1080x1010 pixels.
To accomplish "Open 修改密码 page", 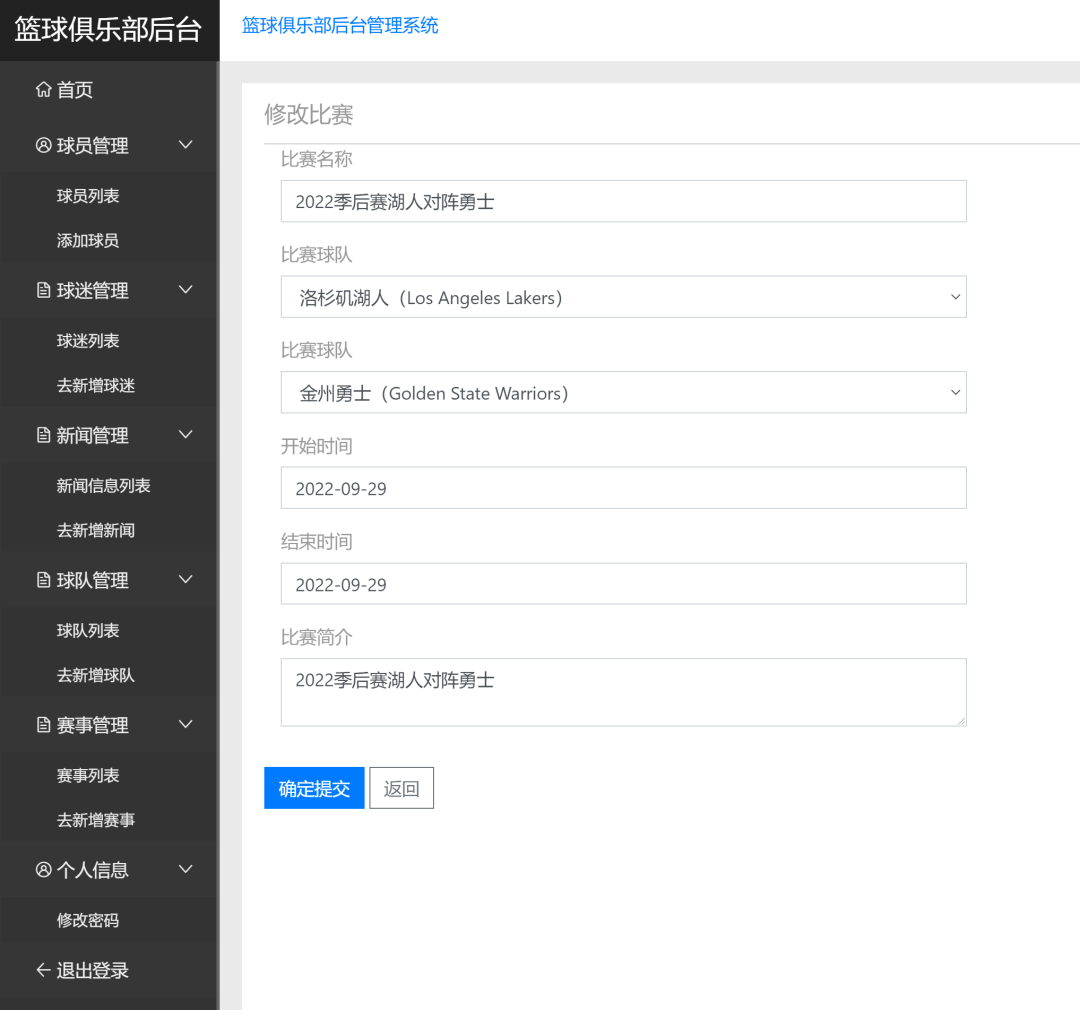I will click(x=88, y=920).
